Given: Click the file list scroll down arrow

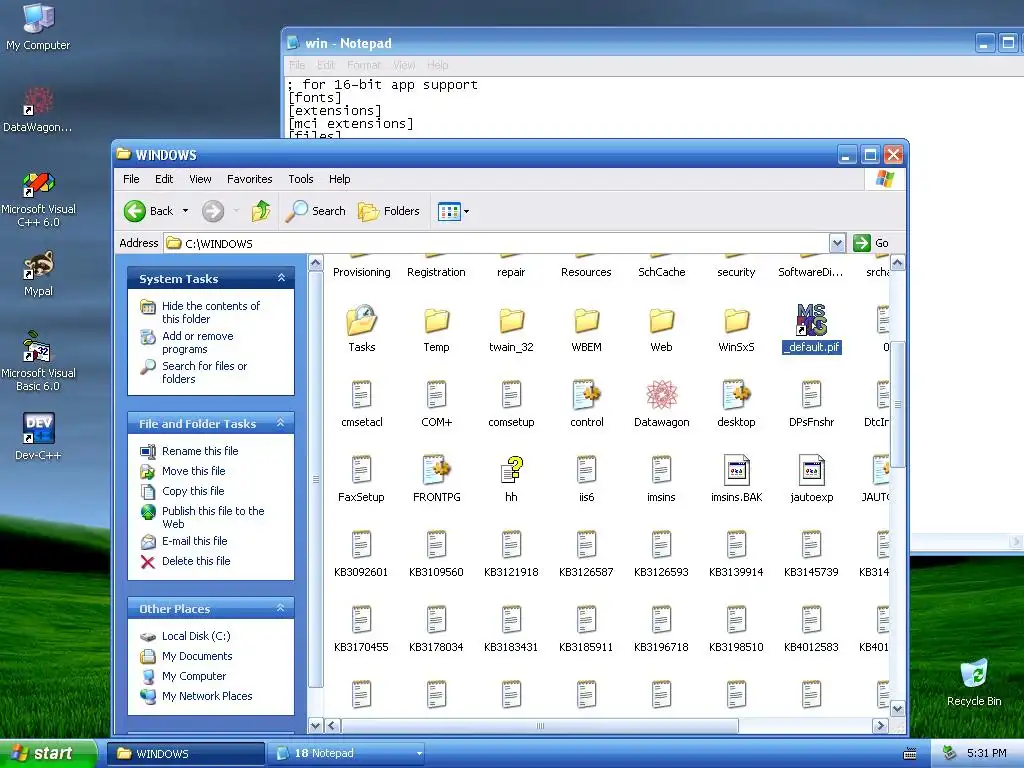Looking at the screenshot, I should point(897,709).
